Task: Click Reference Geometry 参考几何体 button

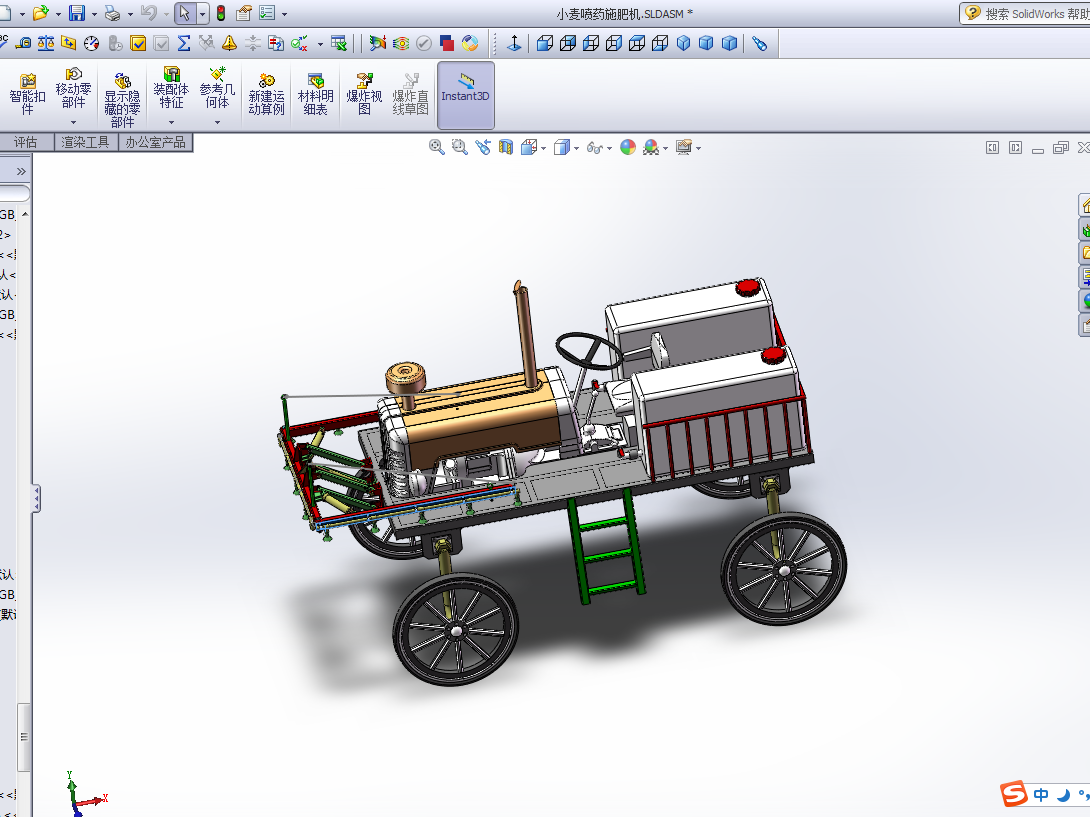Action: pos(217,94)
